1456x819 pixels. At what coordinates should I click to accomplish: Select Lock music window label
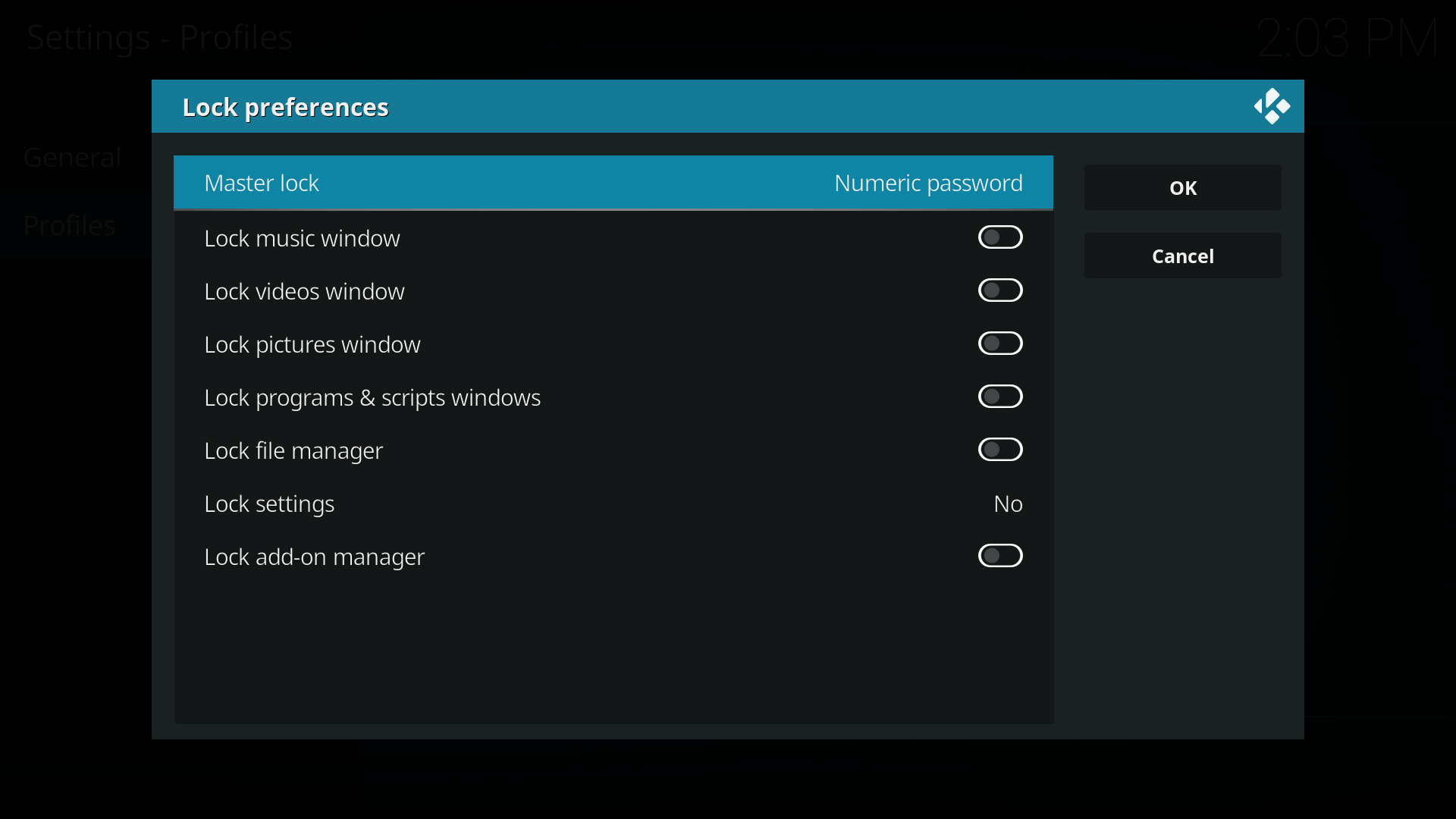click(302, 238)
